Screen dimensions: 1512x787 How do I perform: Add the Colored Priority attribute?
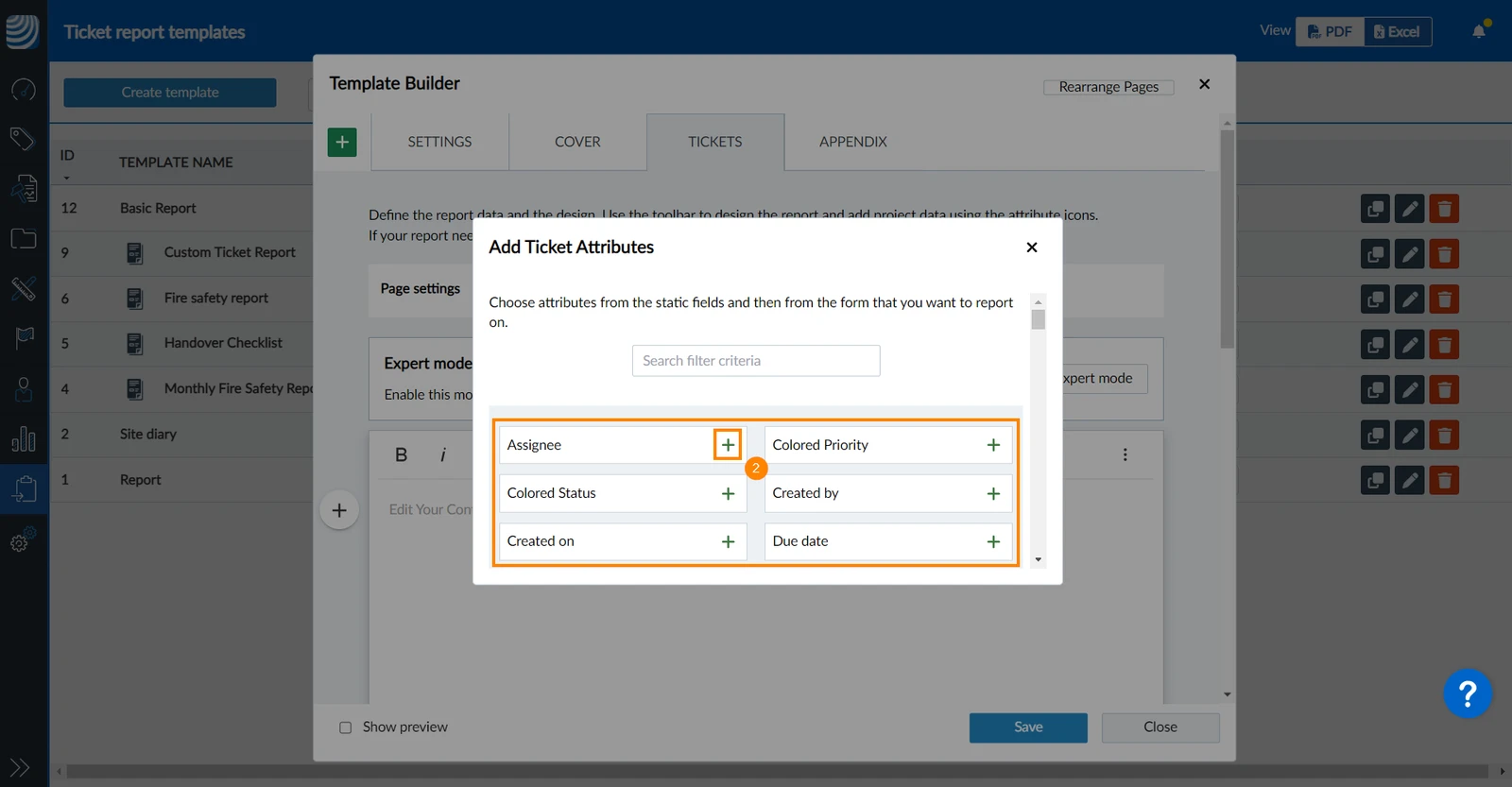click(993, 445)
